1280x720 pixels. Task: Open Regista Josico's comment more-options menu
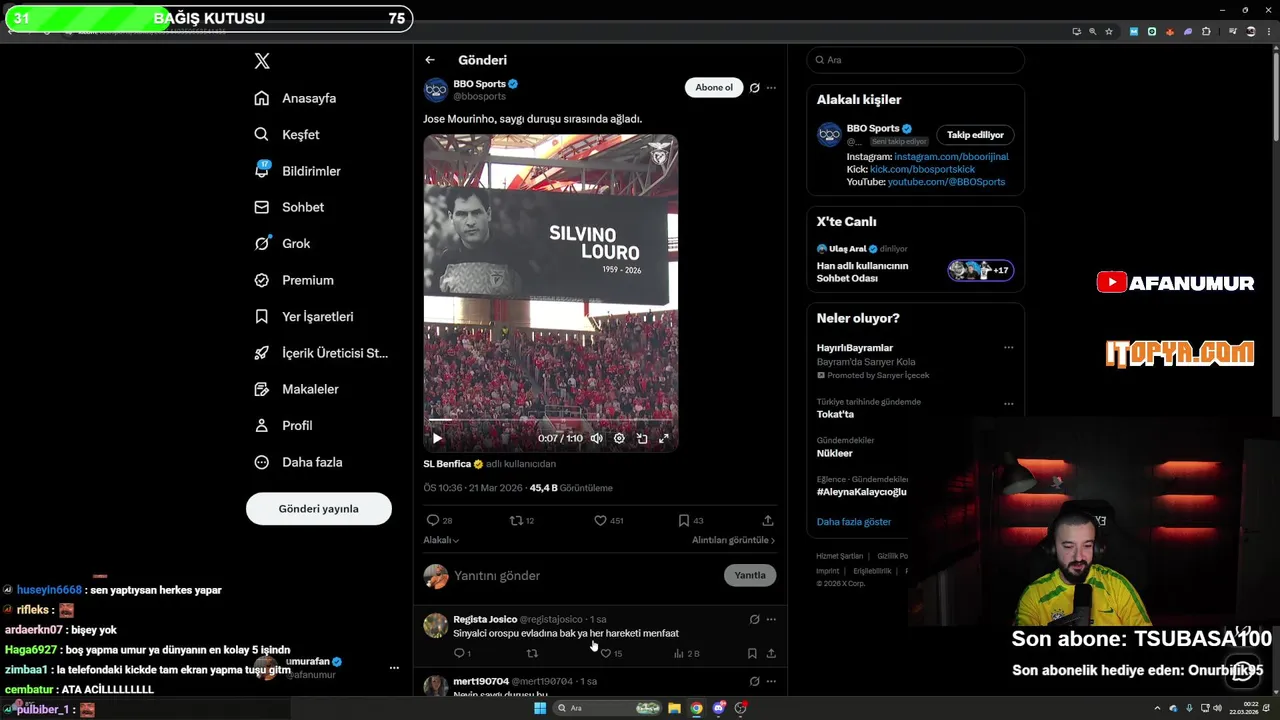coord(771,619)
